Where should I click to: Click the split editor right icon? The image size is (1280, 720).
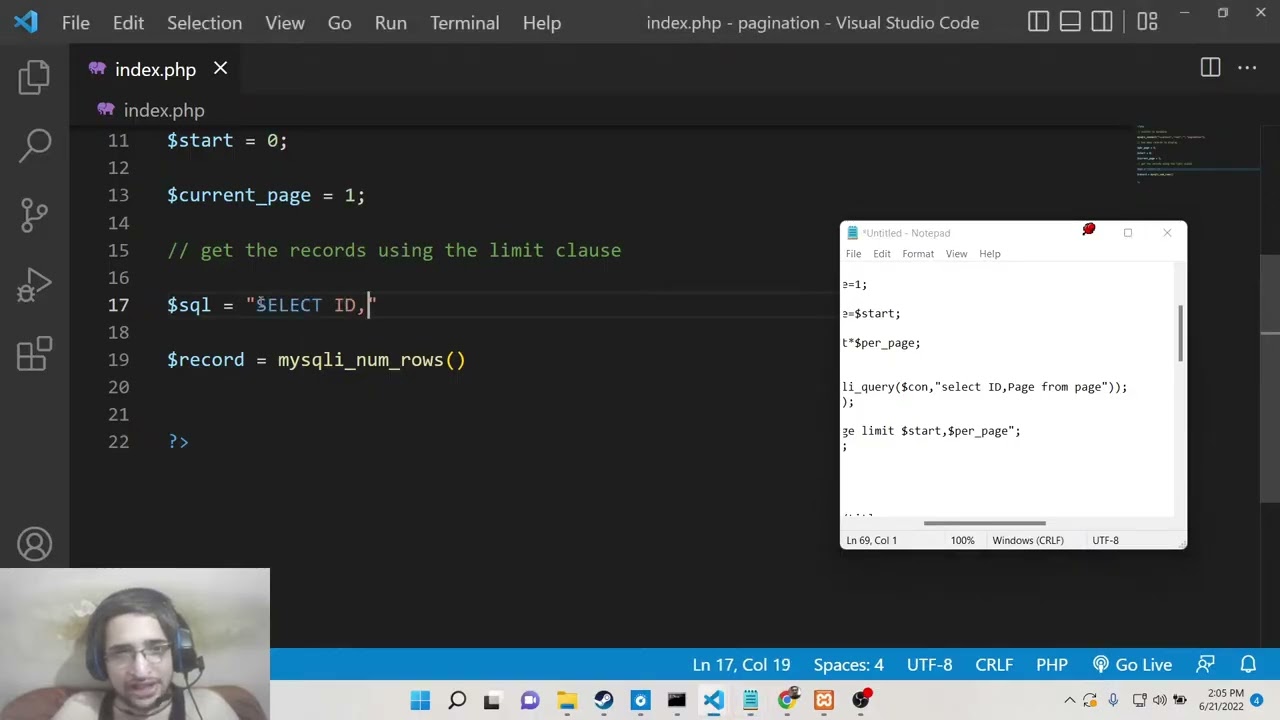point(1210,68)
